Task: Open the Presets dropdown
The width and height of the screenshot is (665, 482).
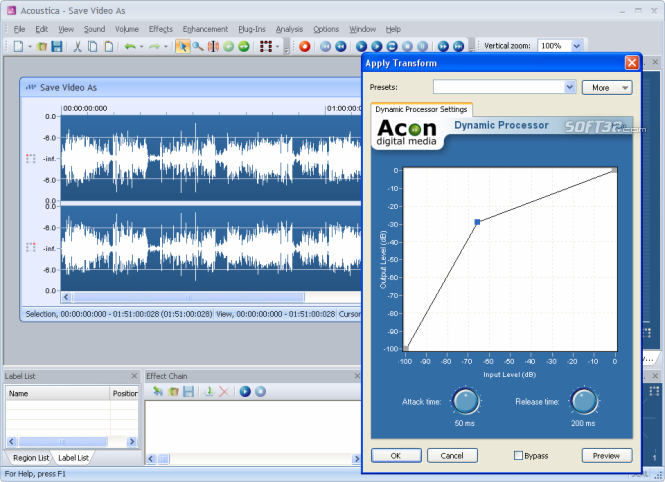Action: (x=569, y=87)
